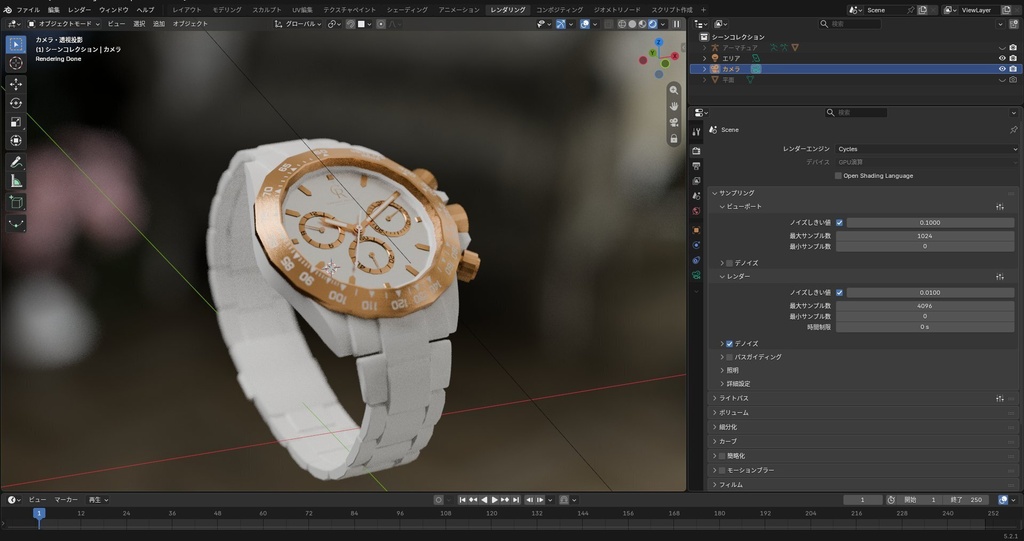Toggle render ノイズしきい値 checkbox
Screen dimensions: 1024x541
click(839, 293)
